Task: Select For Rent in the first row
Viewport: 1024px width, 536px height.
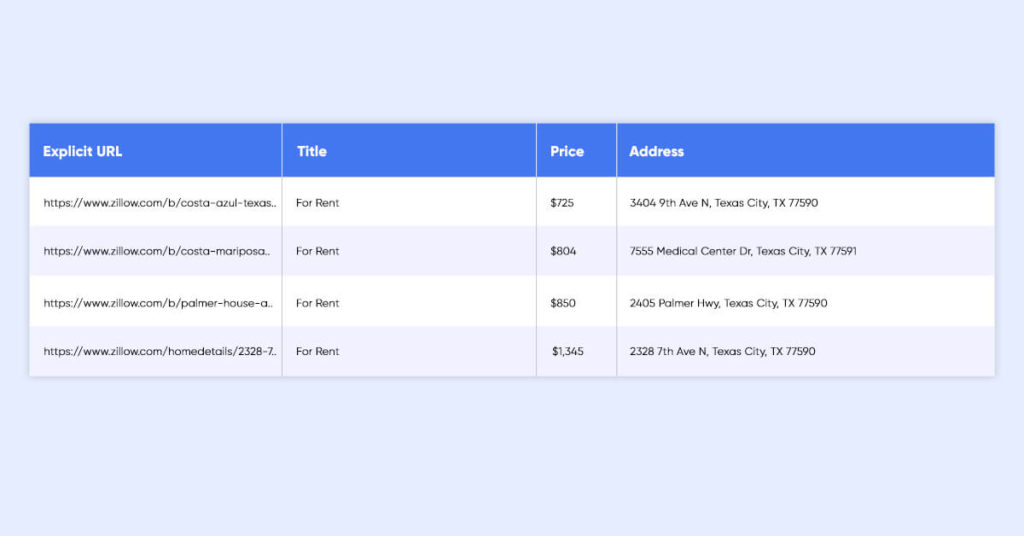Action: coord(318,203)
